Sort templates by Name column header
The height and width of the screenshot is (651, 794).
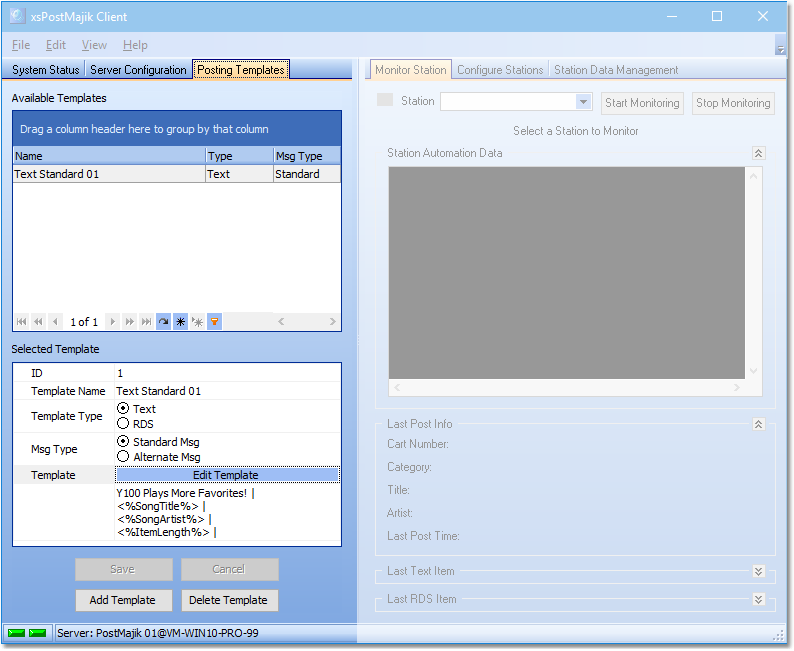click(109, 156)
